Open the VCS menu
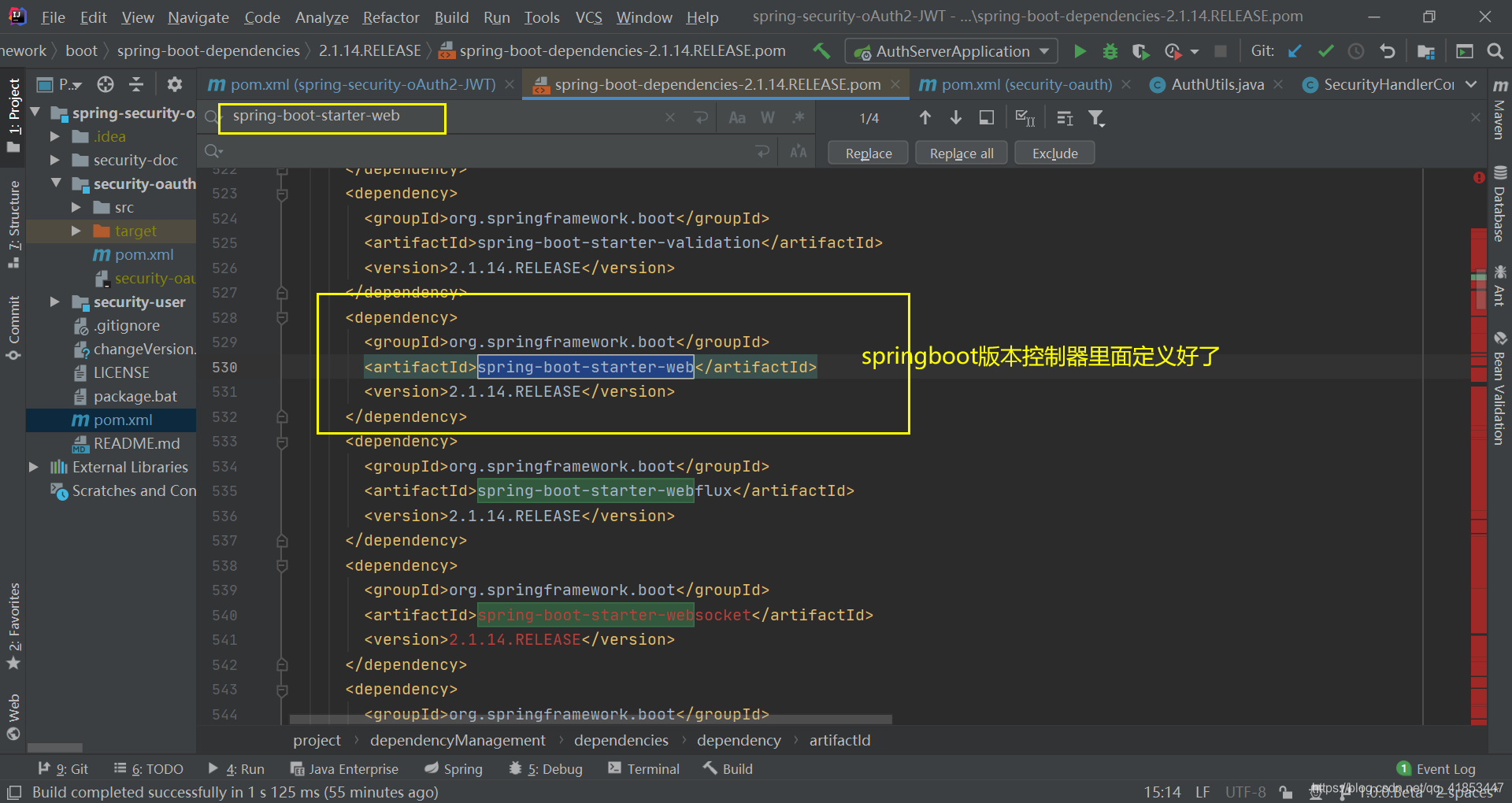The image size is (1512, 803). pyautogui.click(x=588, y=17)
